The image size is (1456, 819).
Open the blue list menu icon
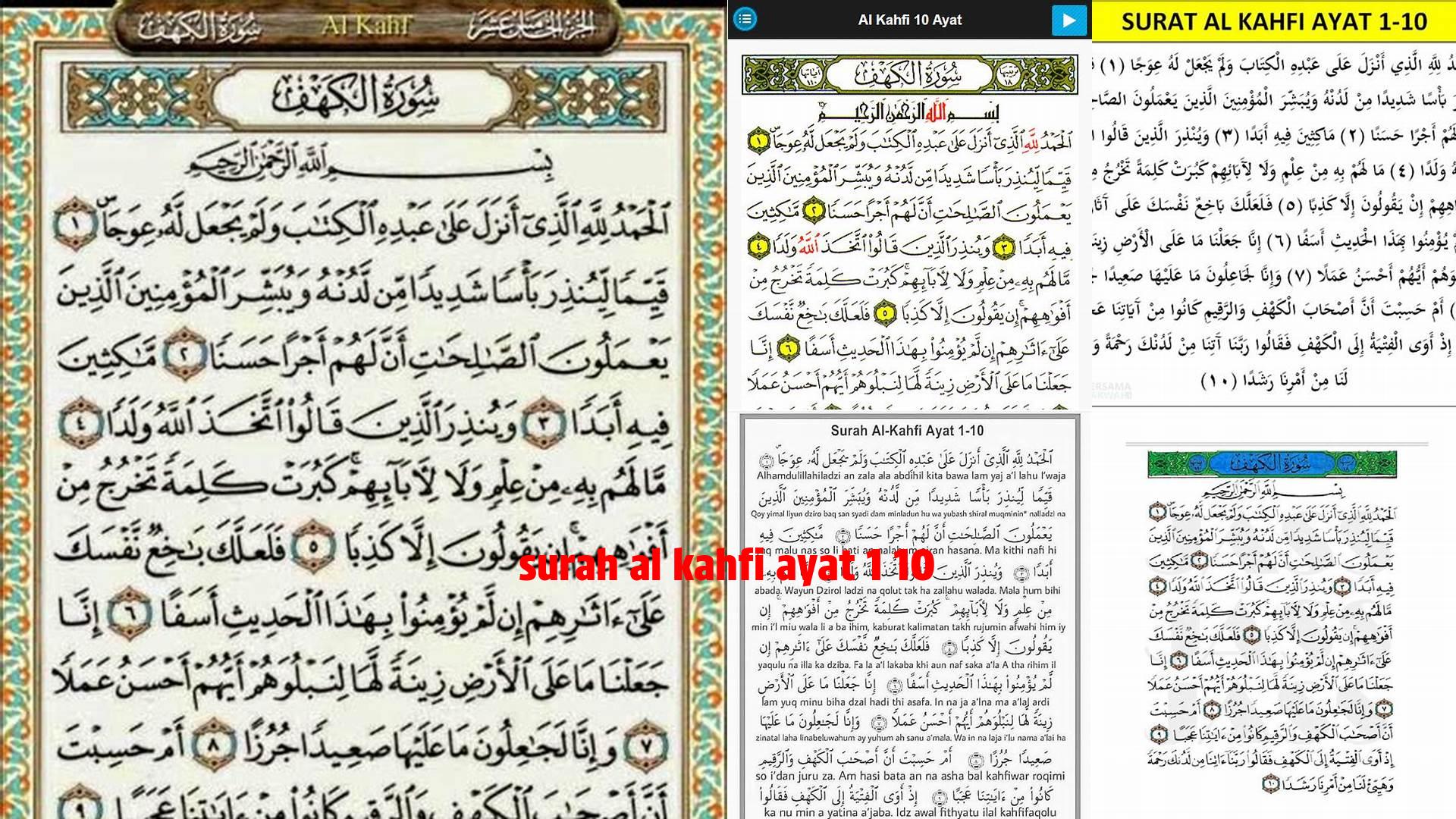[x=745, y=19]
